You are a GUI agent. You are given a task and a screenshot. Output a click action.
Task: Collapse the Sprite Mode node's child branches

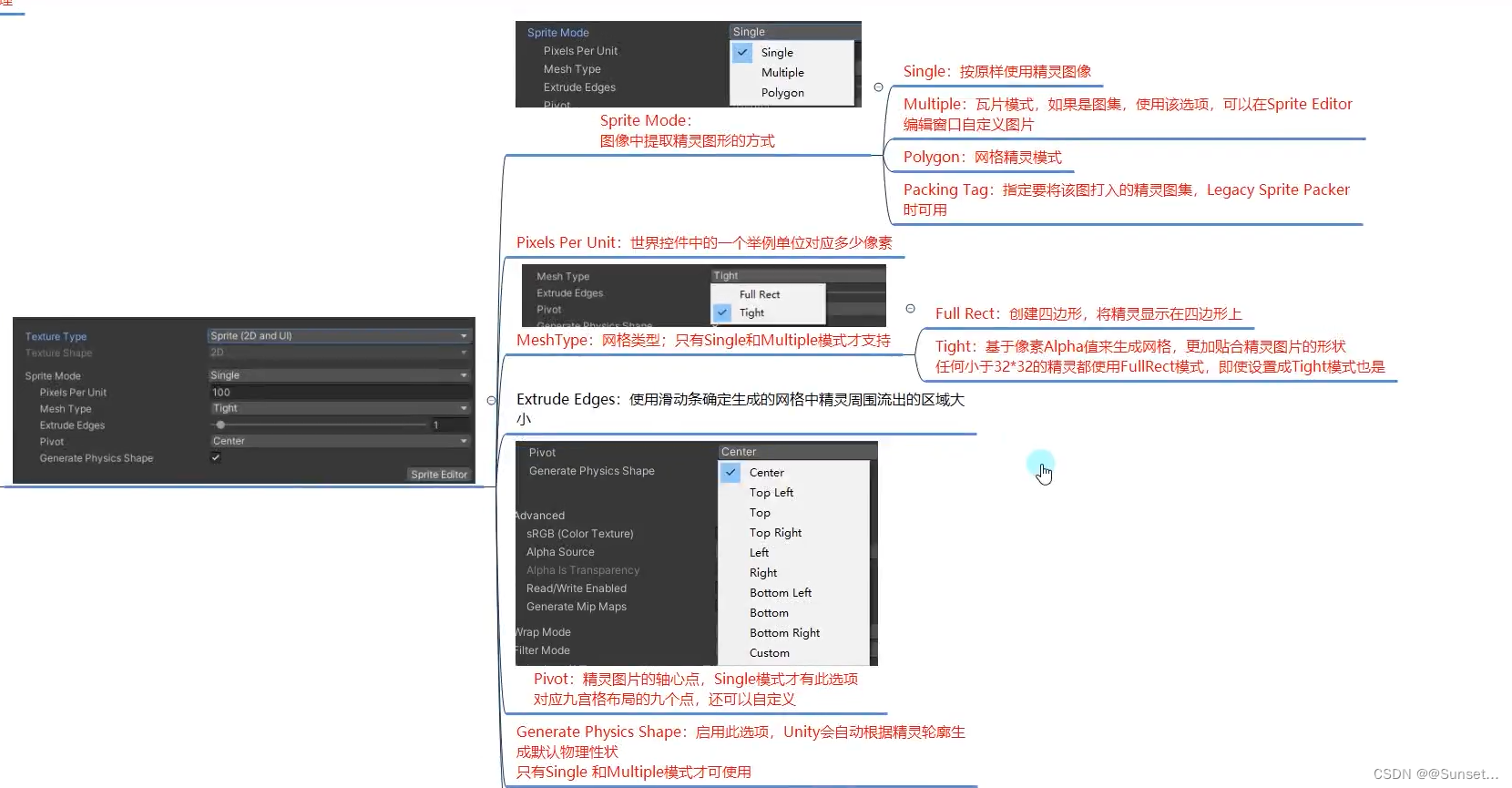(878, 87)
